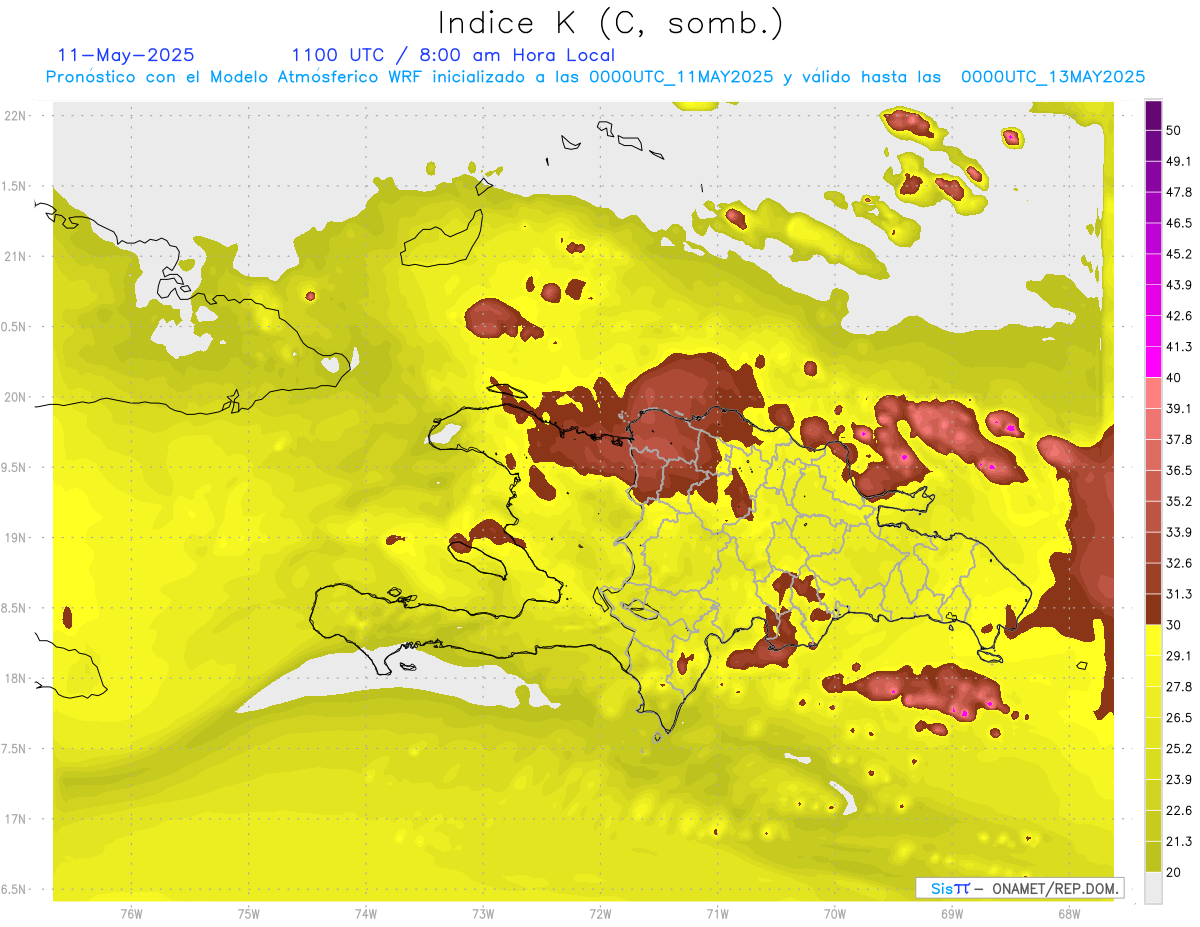Image resolution: width=1200 pixels, height=927 pixels.
Task: Click the legend value '26.5'
Action: (x=1178, y=718)
